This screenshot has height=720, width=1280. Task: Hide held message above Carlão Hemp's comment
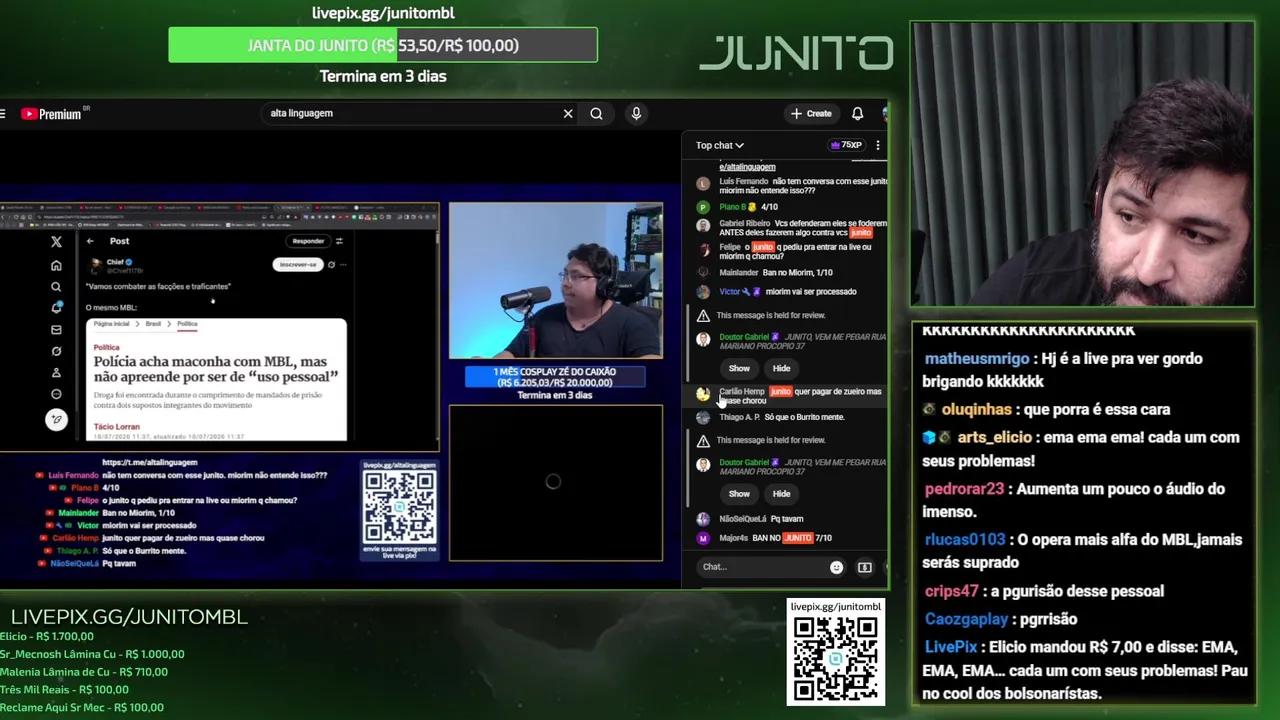click(781, 369)
